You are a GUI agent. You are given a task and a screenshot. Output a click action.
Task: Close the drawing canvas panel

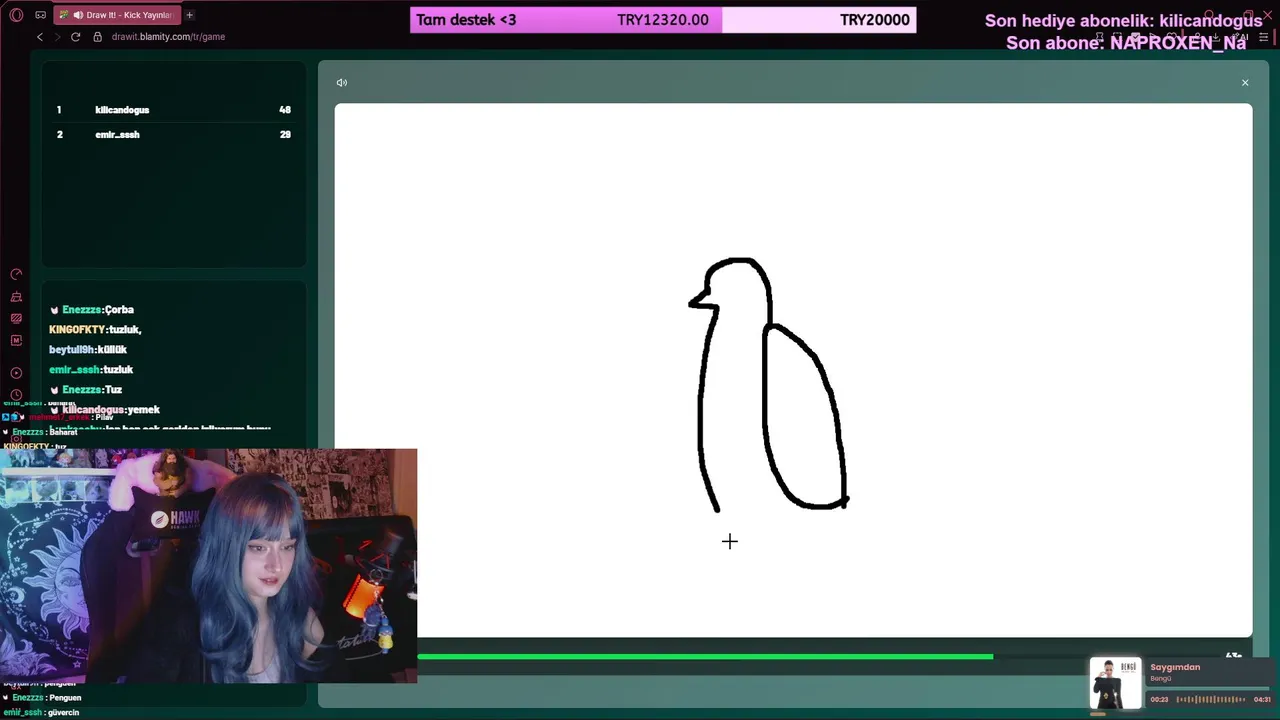point(1245,83)
